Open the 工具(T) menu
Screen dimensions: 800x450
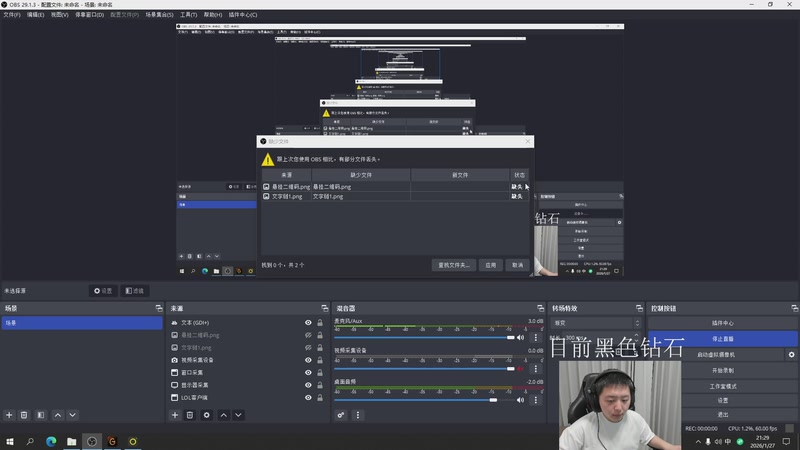pyautogui.click(x=188, y=15)
